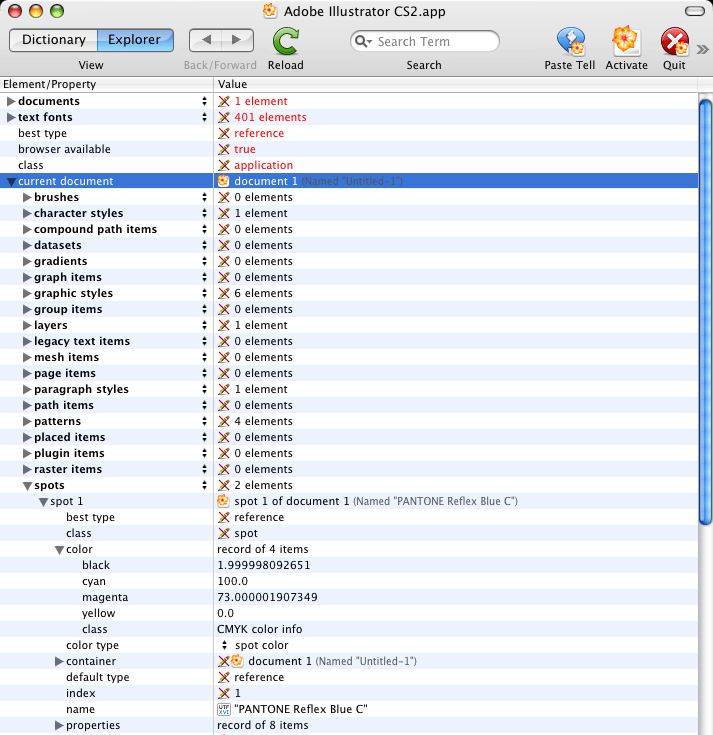Collapse the spot 1 item

click(x=43, y=502)
